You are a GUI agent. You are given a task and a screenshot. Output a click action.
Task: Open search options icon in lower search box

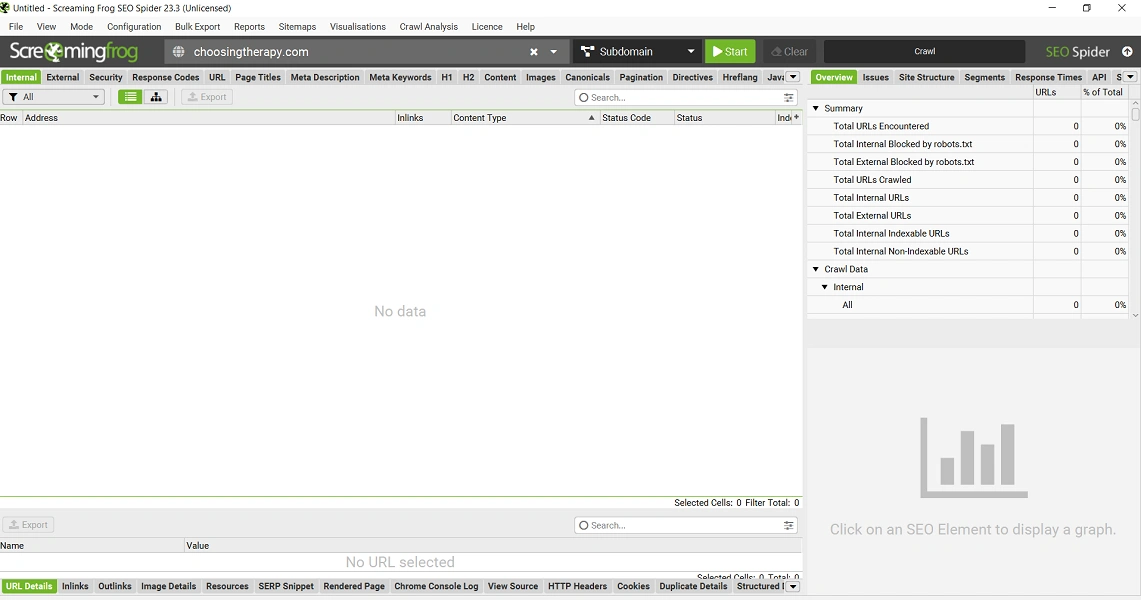[x=788, y=525]
